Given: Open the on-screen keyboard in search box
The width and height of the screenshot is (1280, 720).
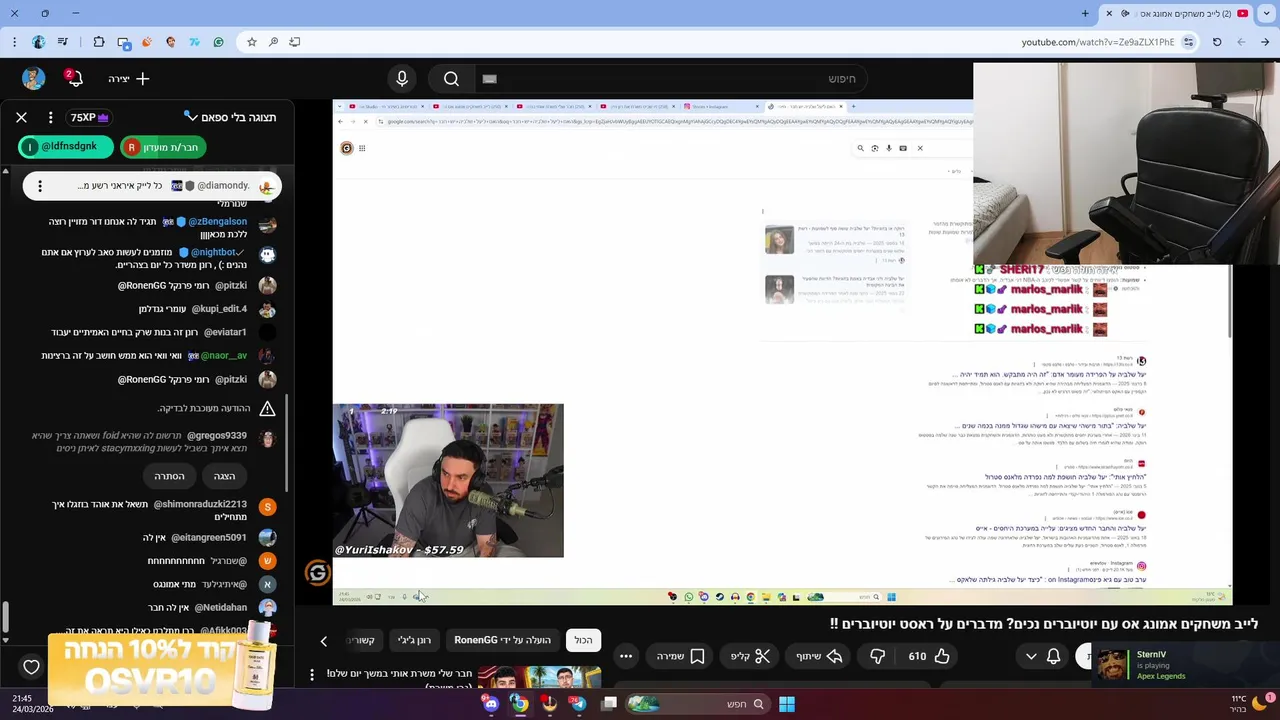Looking at the screenshot, I should click(x=489, y=79).
